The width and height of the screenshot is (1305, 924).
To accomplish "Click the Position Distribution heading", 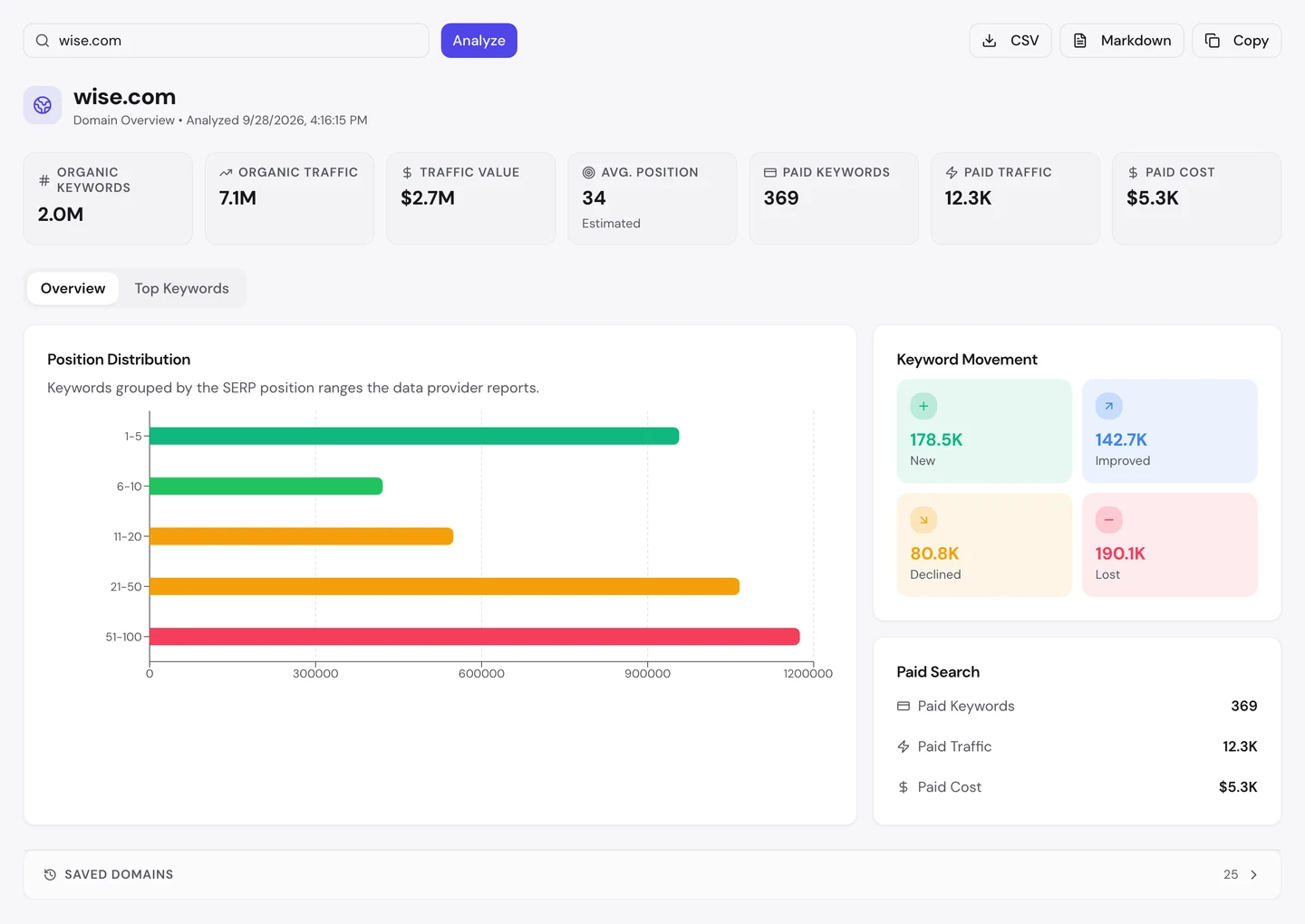I will [x=119, y=360].
